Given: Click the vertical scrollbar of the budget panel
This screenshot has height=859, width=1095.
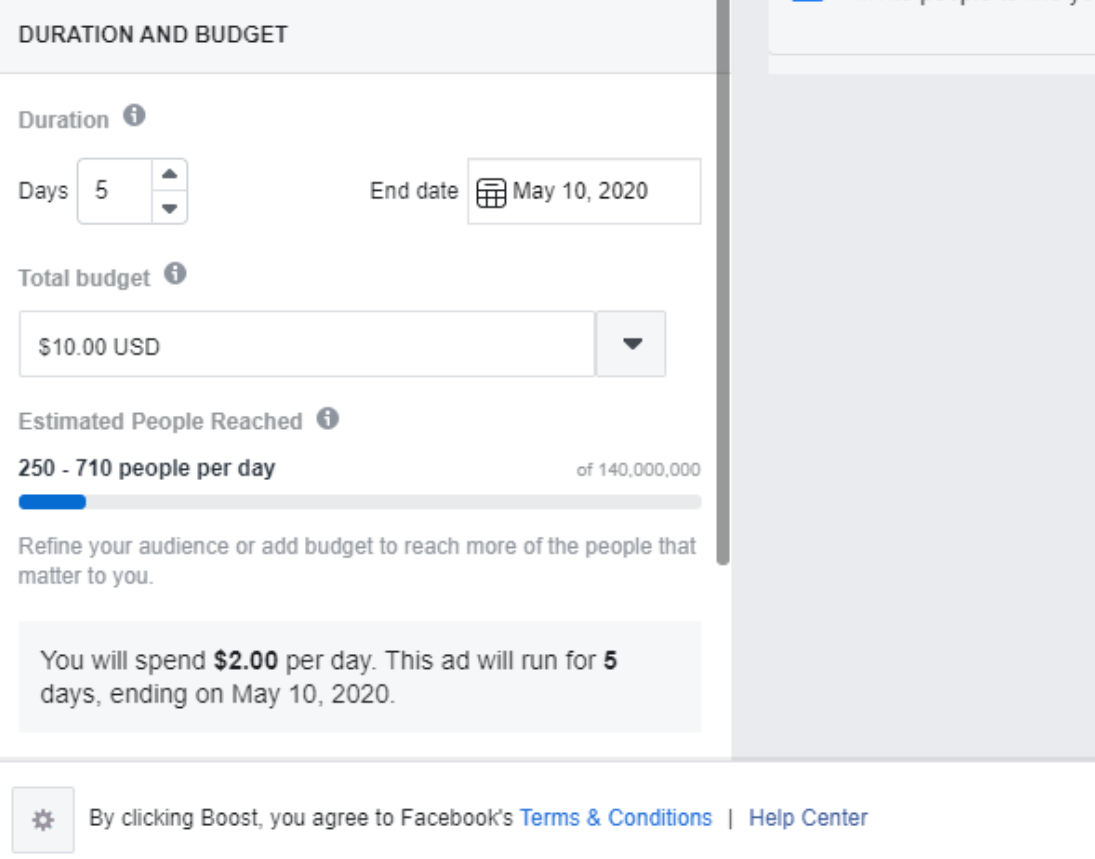Looking at the screenshot, I should (x=723, y=300).
